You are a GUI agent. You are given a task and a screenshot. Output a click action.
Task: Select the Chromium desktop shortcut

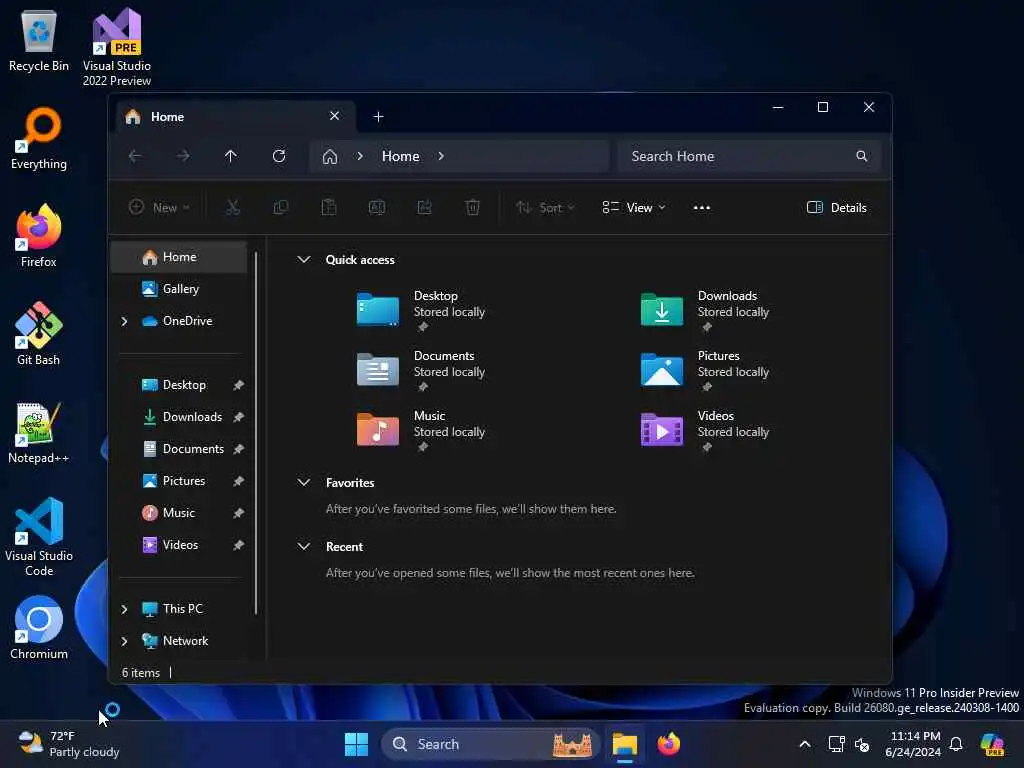39,628
